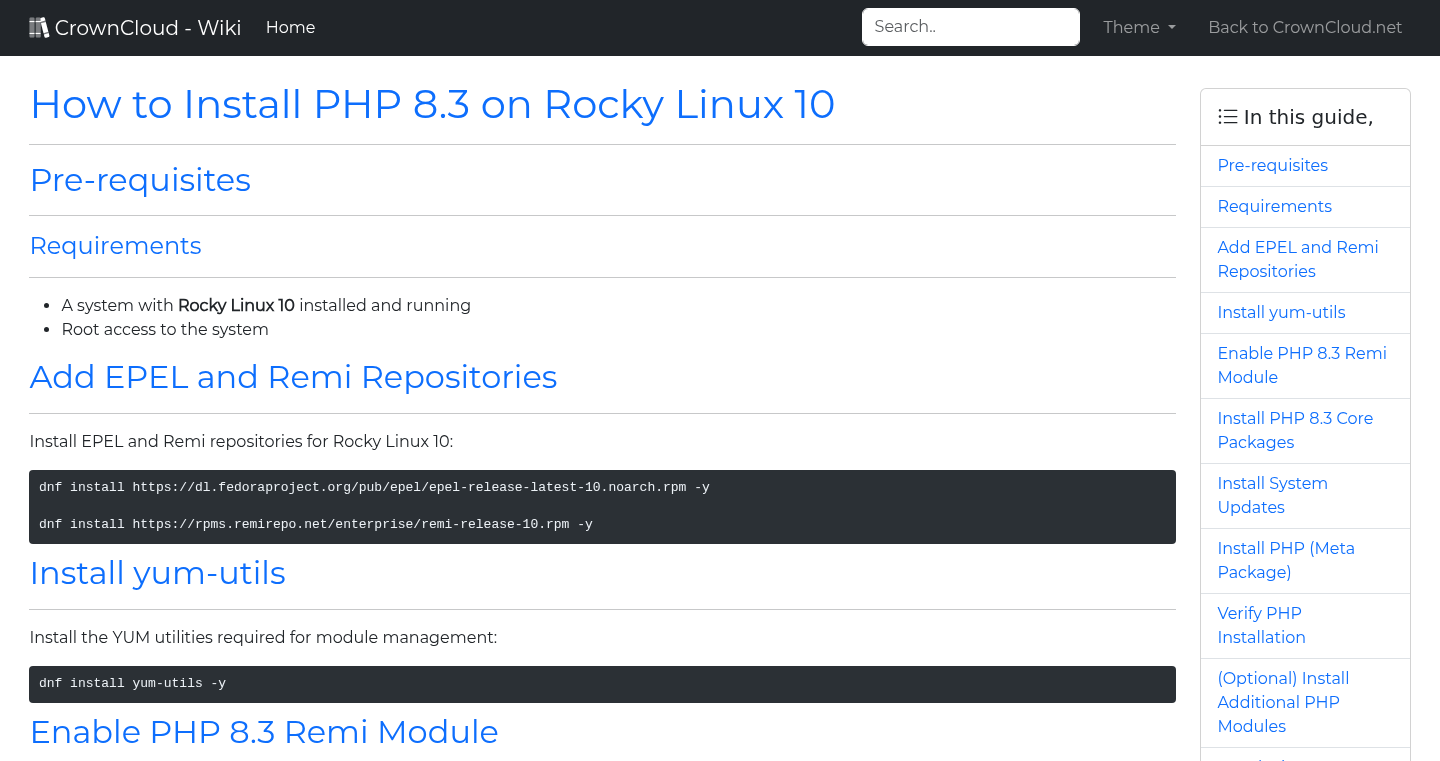
Task: Go to Install System Updates sidebar link
Action: coord(1272,496)
